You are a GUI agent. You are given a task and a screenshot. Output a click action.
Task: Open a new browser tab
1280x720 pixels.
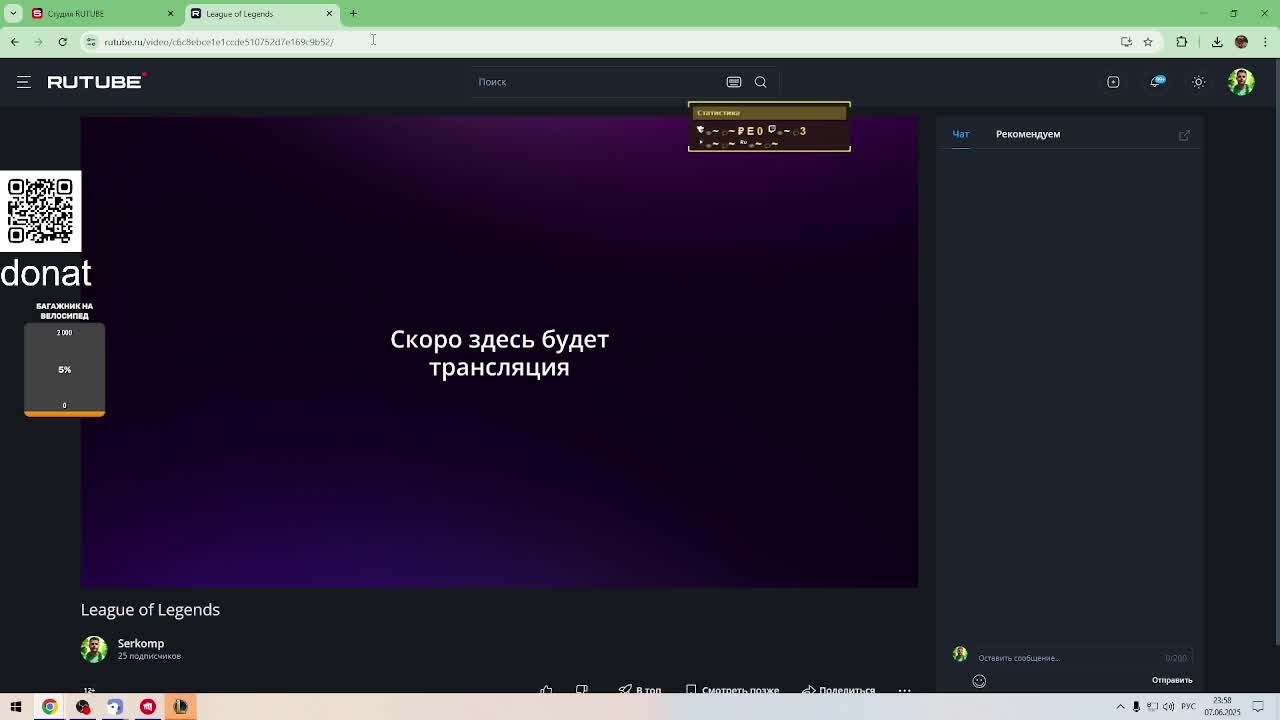(353, 13)
